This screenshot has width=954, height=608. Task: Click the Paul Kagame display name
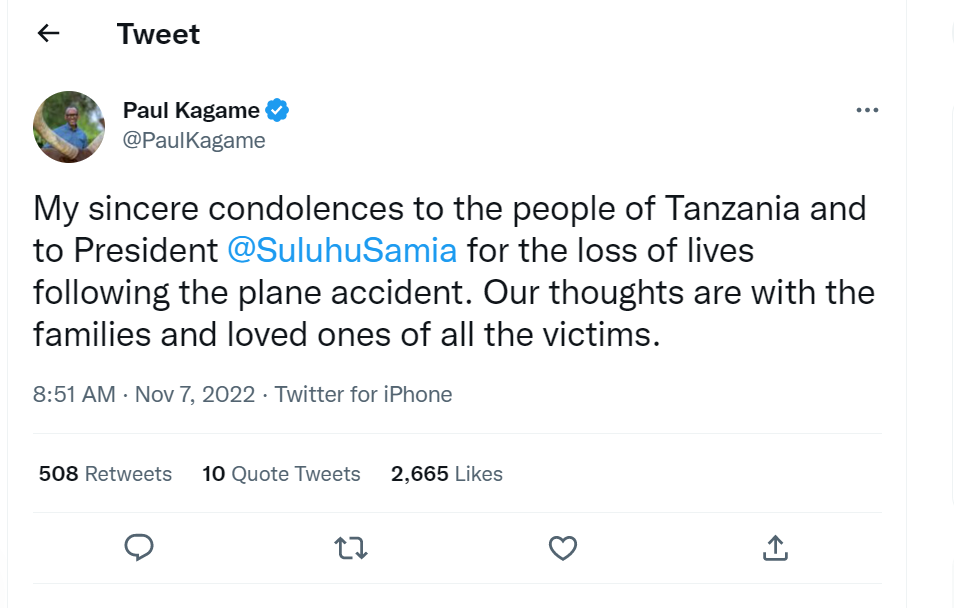tap(191, 110)
